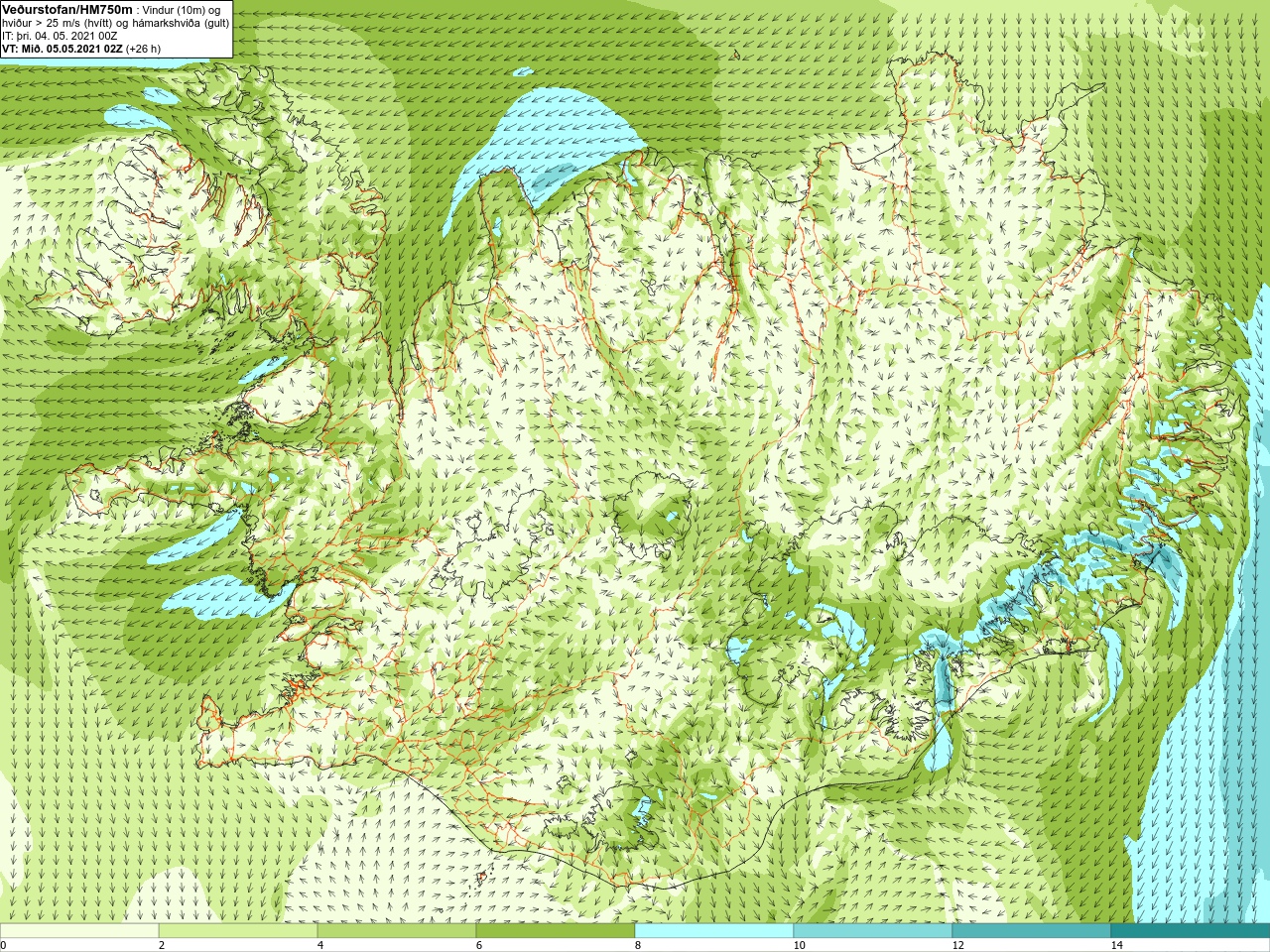This screenshot has height=952, width=1270.
Task: Click the 6–8 m/s olive green swatch
Action: click(x=556, y=931)
